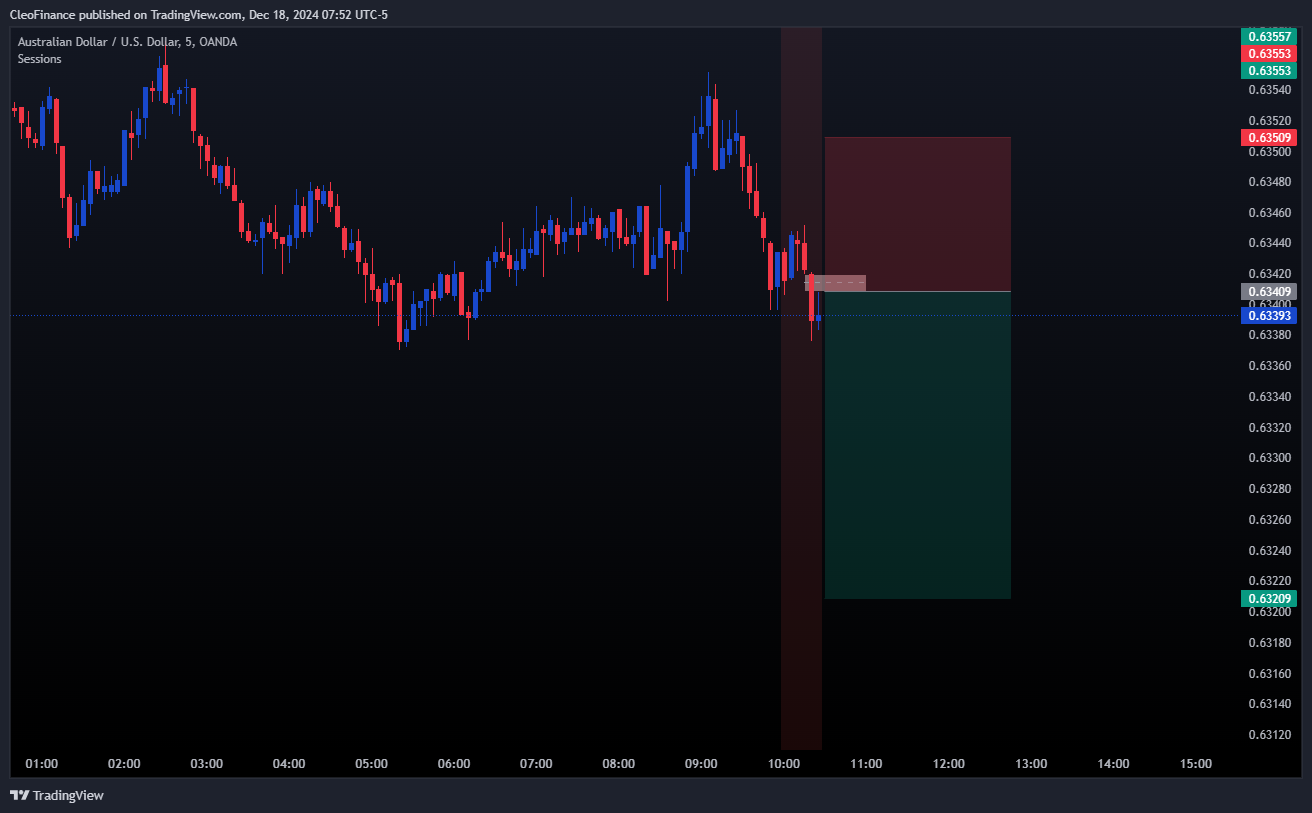
Task: Click the red shaded session band near 10:00
Action: click(801, 388)
